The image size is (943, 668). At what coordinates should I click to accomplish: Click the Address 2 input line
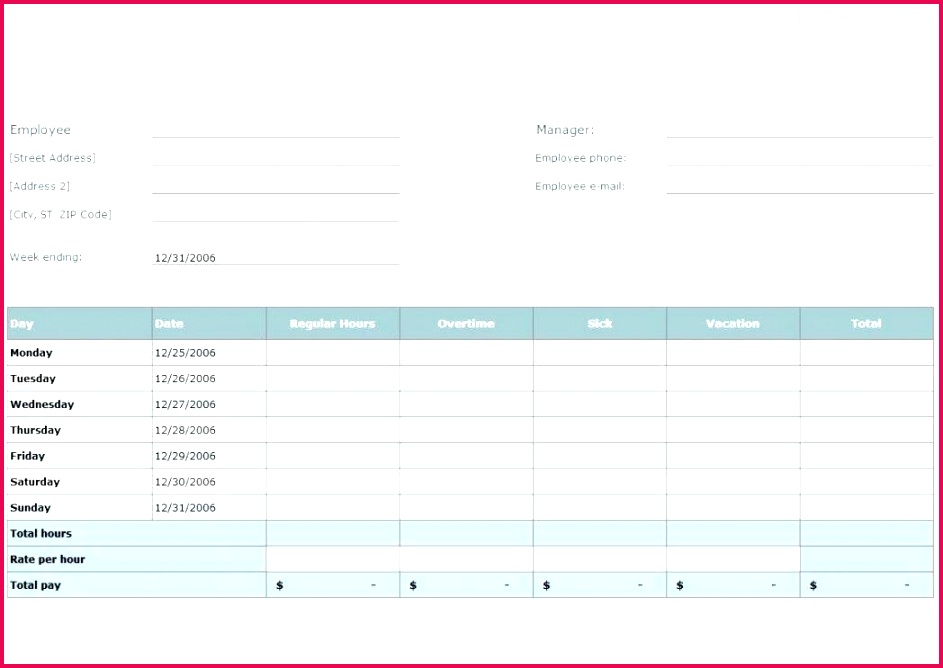point(275,186)
